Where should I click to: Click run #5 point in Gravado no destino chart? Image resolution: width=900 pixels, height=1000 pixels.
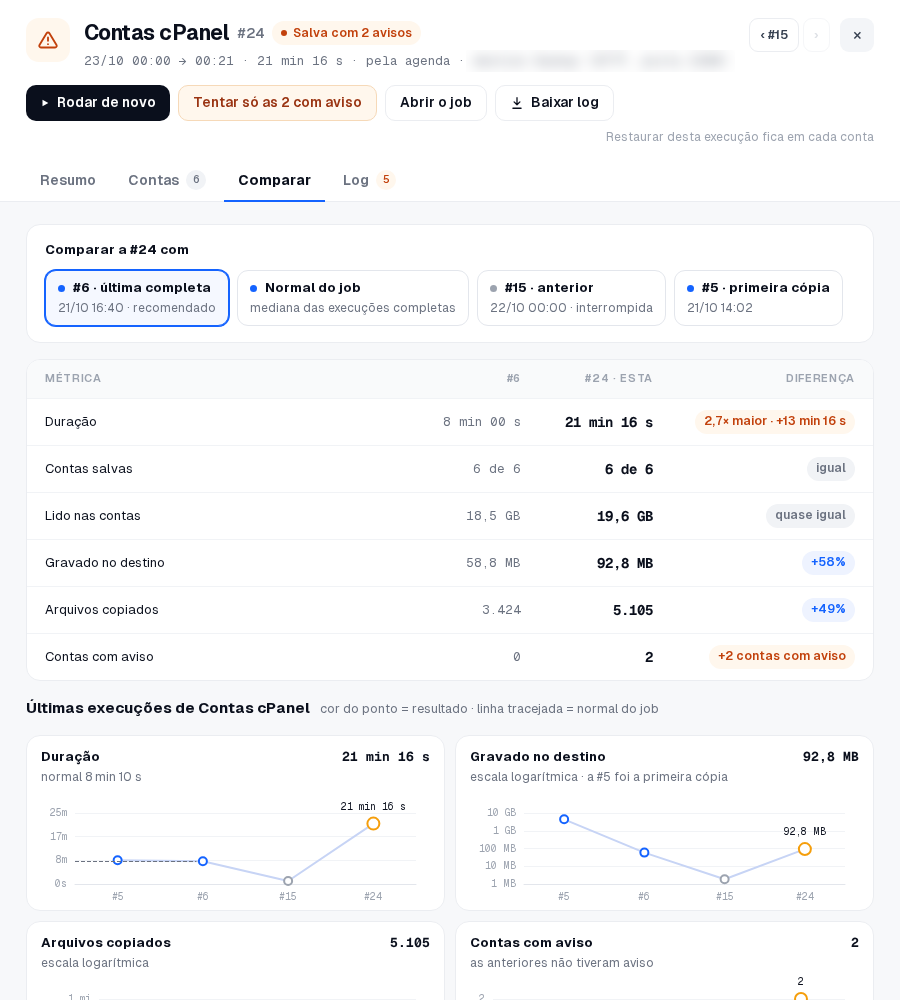pyautogui.click(x=564, y=820)
